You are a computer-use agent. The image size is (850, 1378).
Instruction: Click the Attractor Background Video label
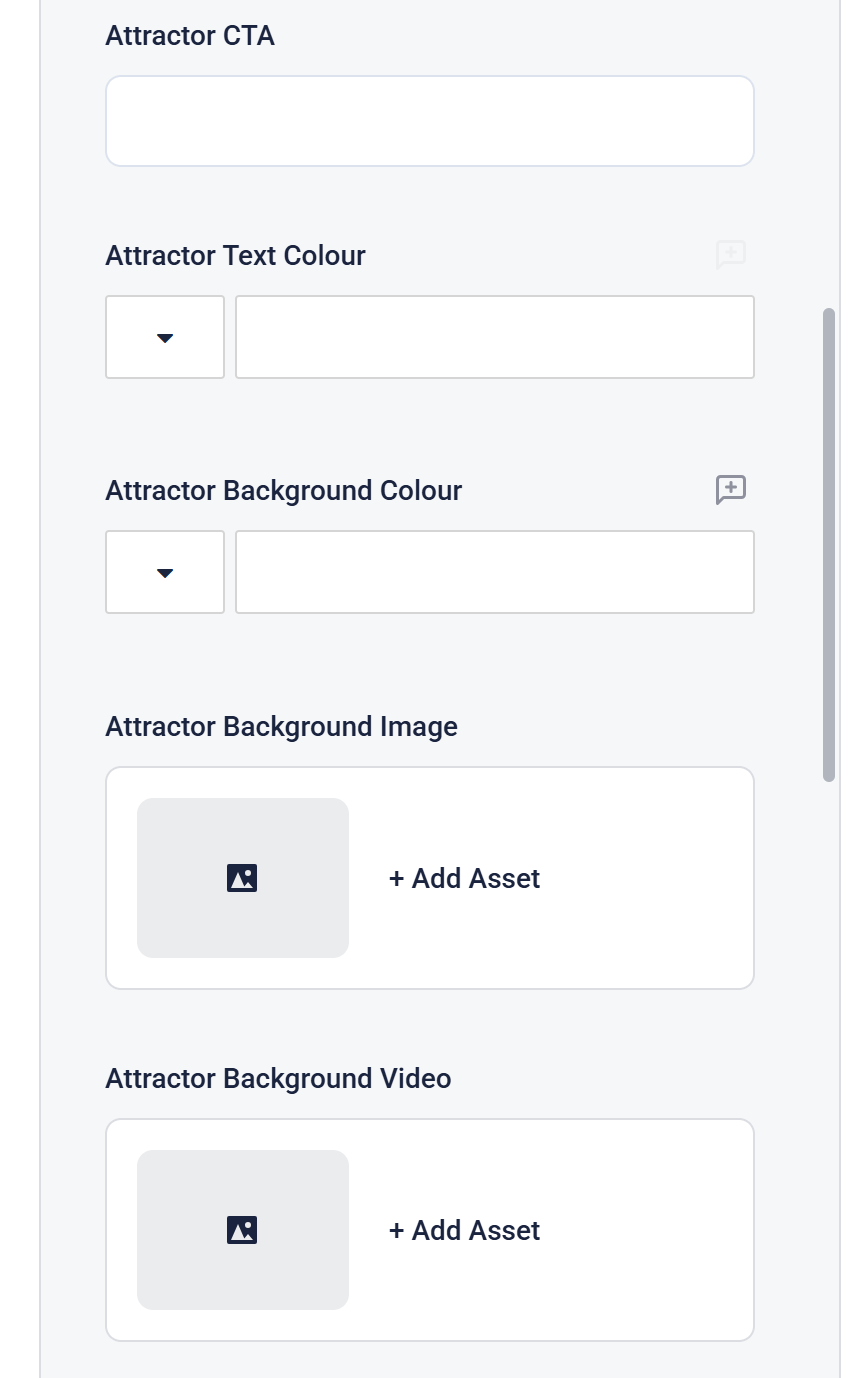pyautogui.click(x=278, y=1079)
